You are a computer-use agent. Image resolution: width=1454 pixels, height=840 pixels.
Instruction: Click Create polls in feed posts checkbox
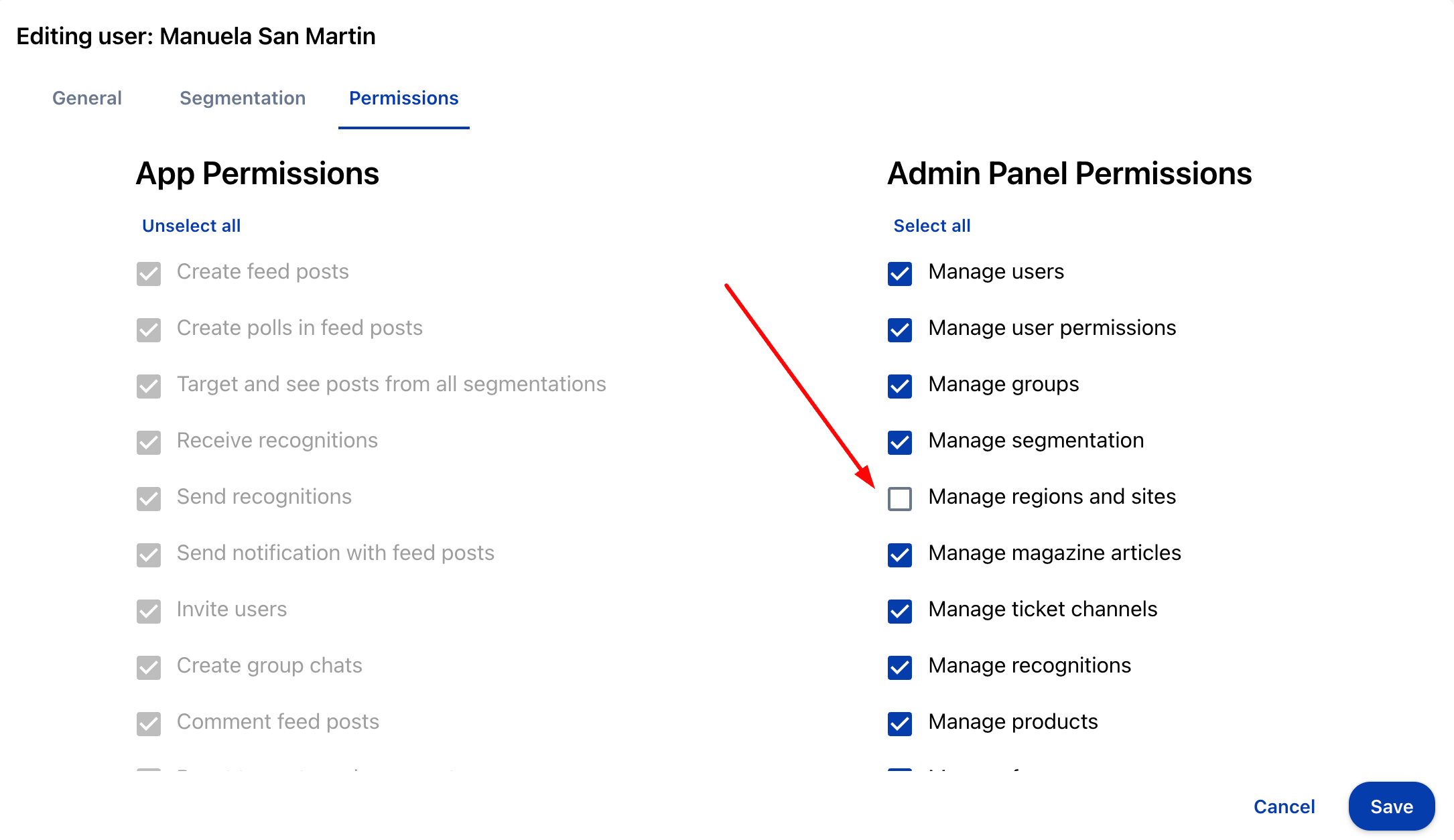pos(148,330)
